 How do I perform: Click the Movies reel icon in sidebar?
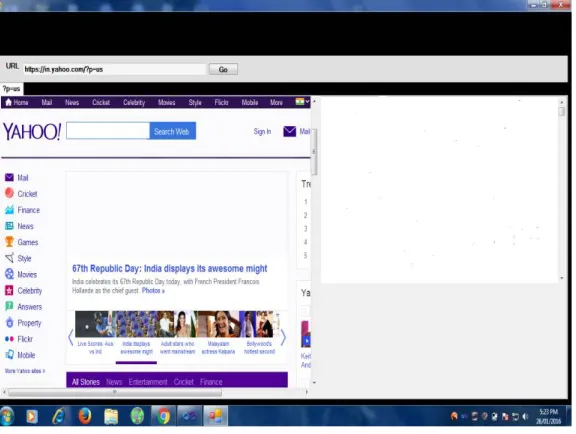(9, 274)
